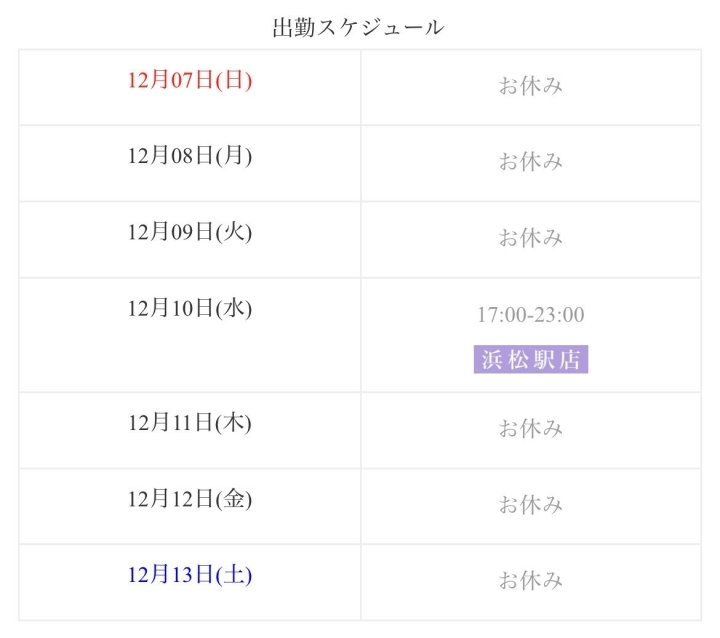The height and width of the screenshot is (638, 720).
Task: Click the (土) Saturday weekday label
Action: pyautogui.click(x=234, y=574)
